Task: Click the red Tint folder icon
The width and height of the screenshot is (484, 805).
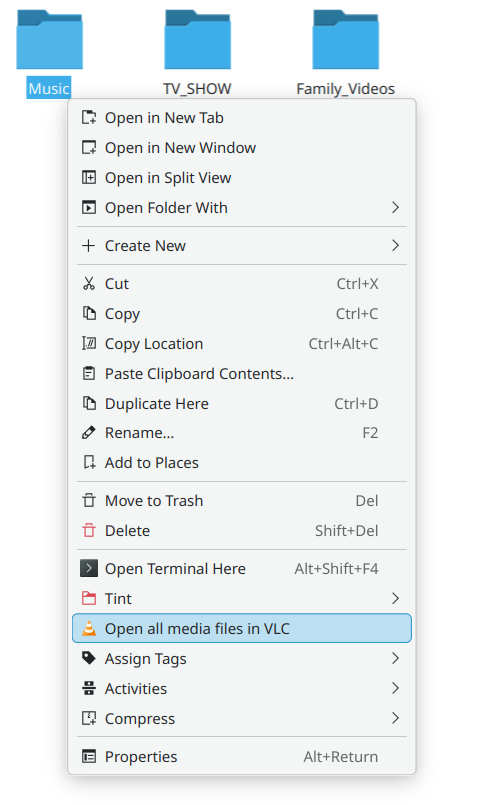Action: click(89, 598)
